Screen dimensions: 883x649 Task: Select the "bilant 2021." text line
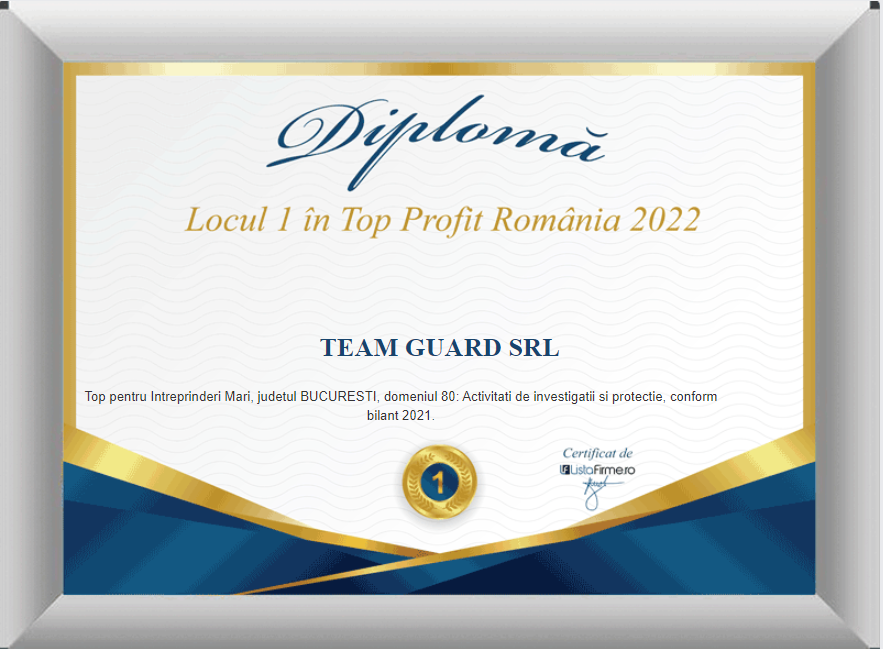[401, 415]
